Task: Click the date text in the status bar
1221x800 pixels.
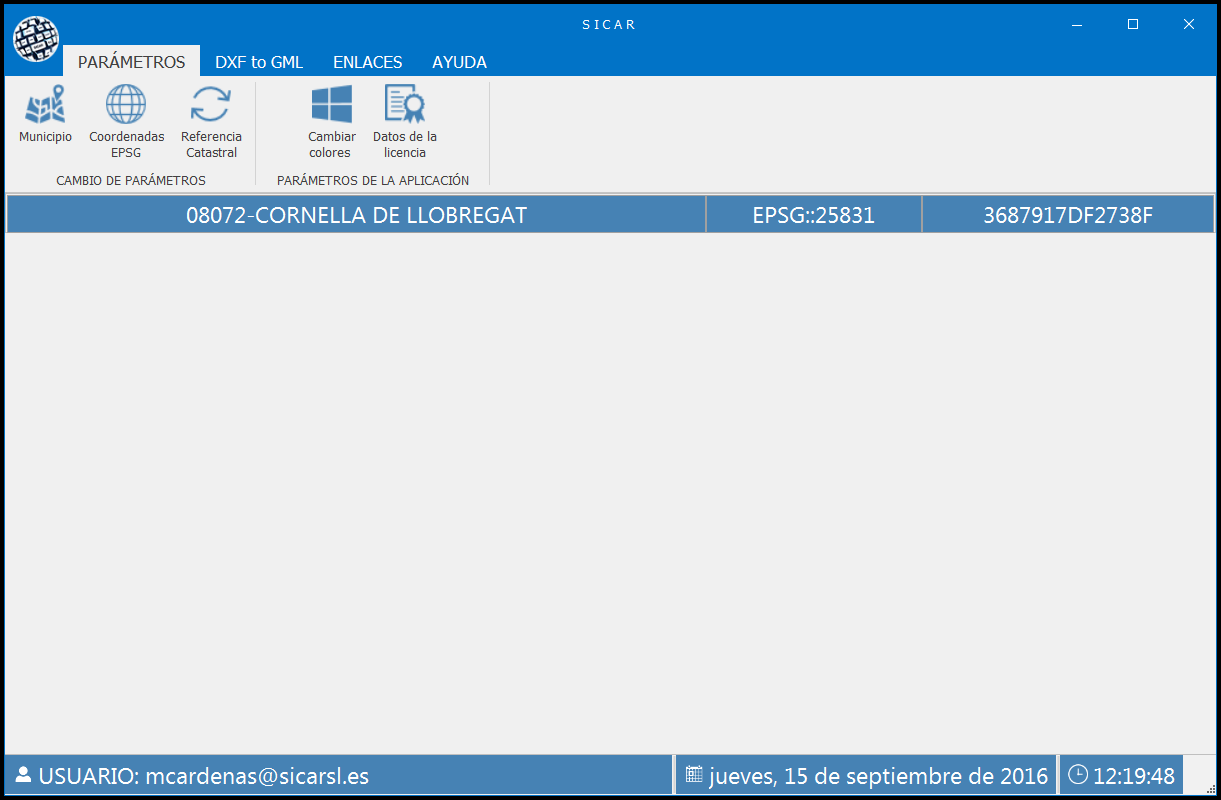Action: (878, 776)
